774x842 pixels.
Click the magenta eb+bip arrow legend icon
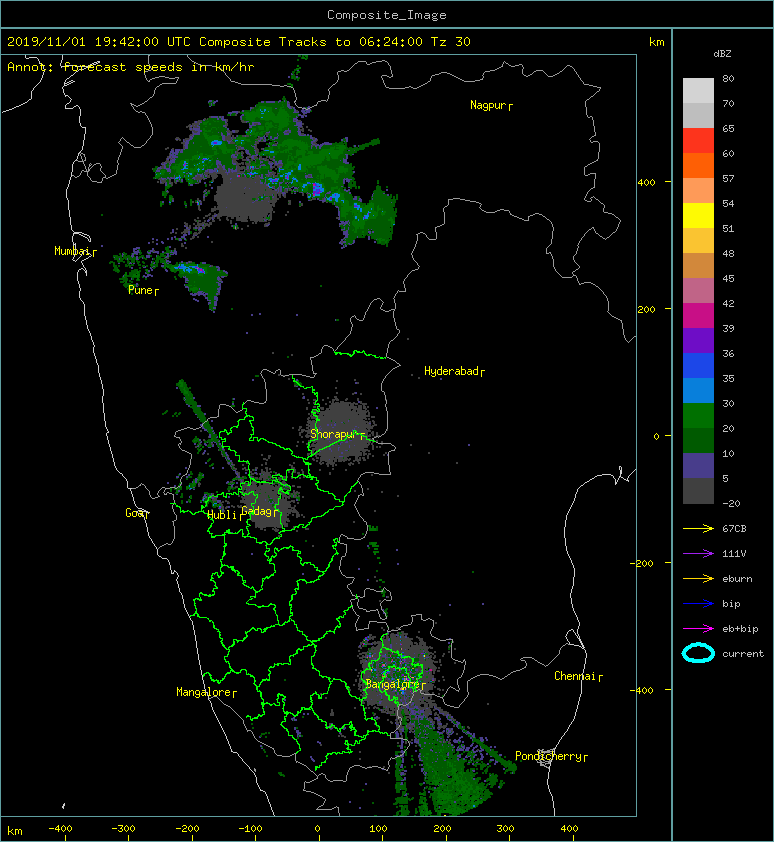(698, 629)
